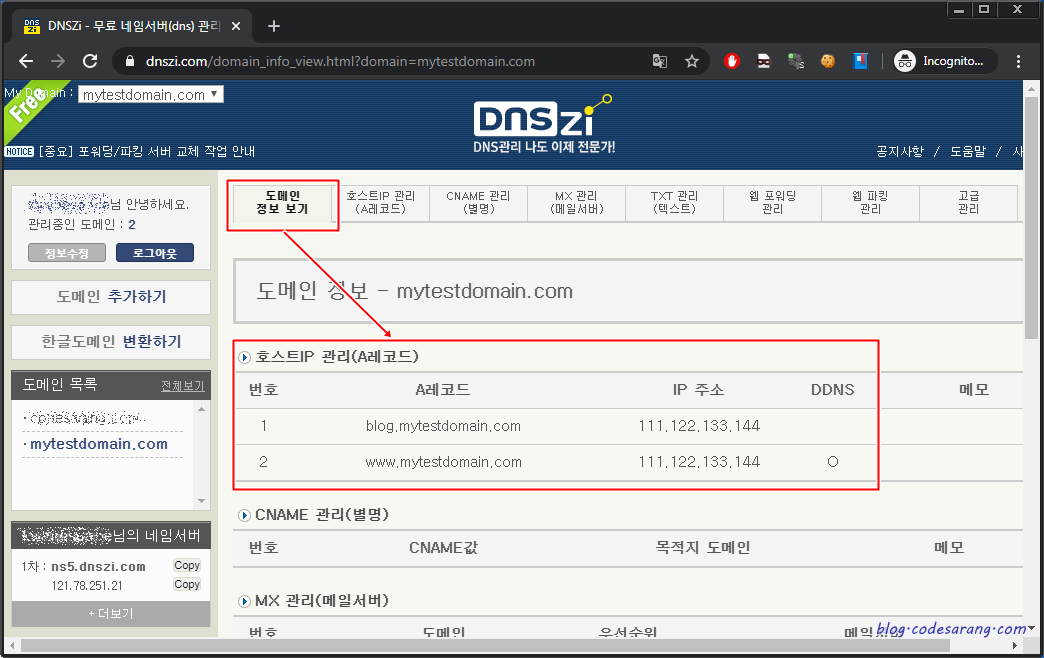Click the horizontal scrollbar right arrow
The height and width of the screenshot is (658, 1044).
pos(1015,645)
